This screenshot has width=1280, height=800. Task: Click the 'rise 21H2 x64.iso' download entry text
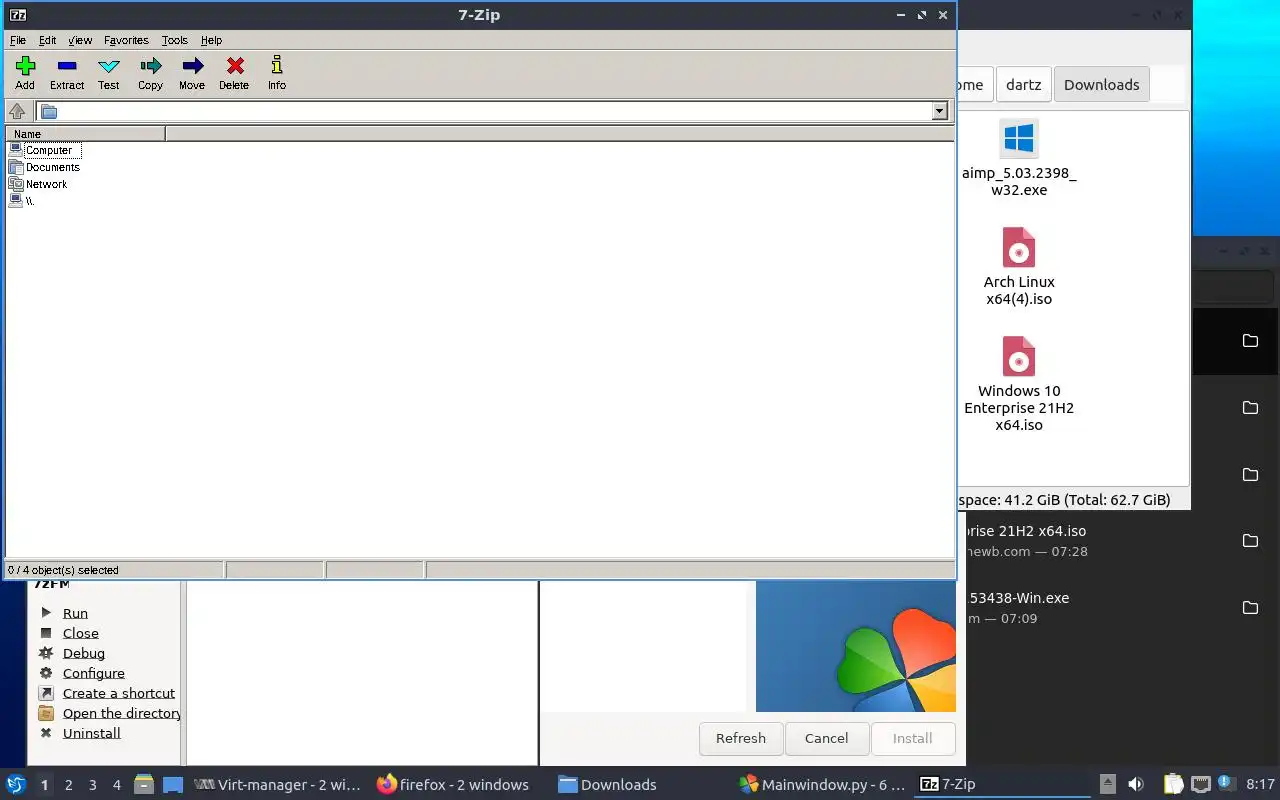(x=1026, y=531)
